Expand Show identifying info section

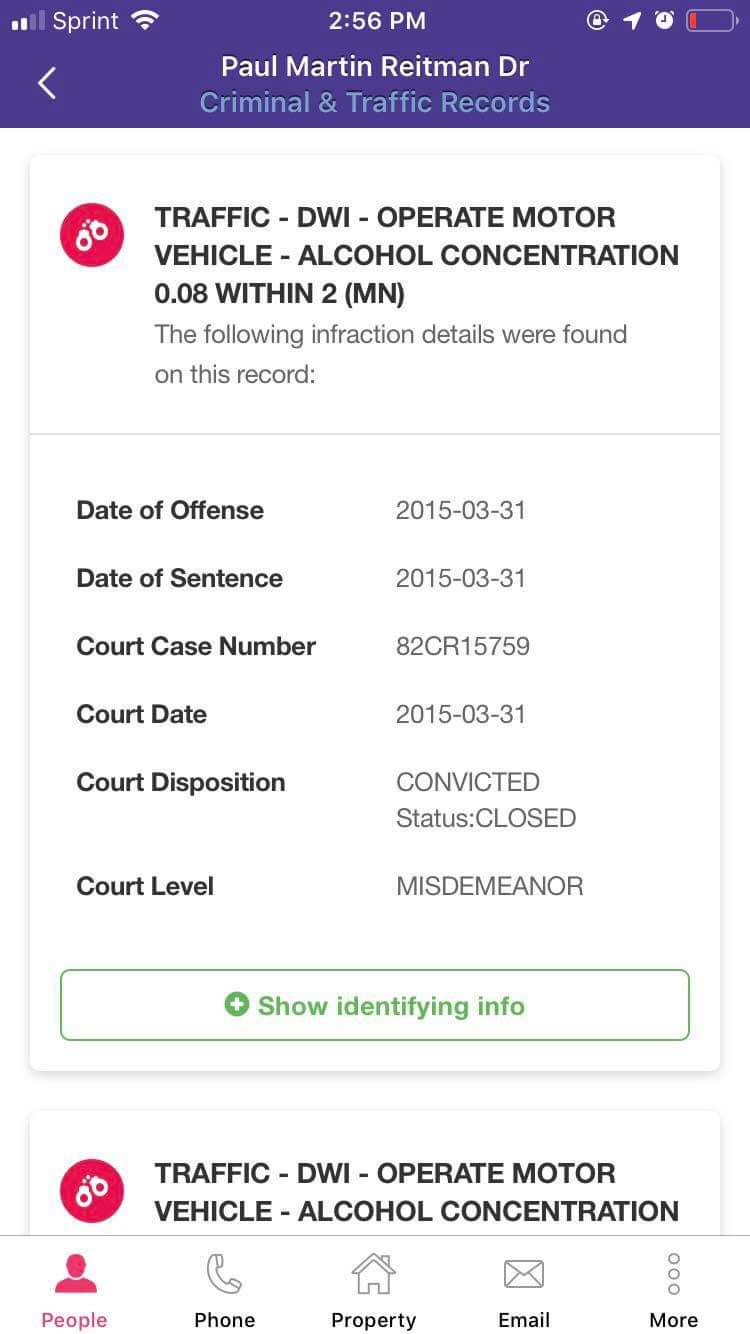point(375,1005)
